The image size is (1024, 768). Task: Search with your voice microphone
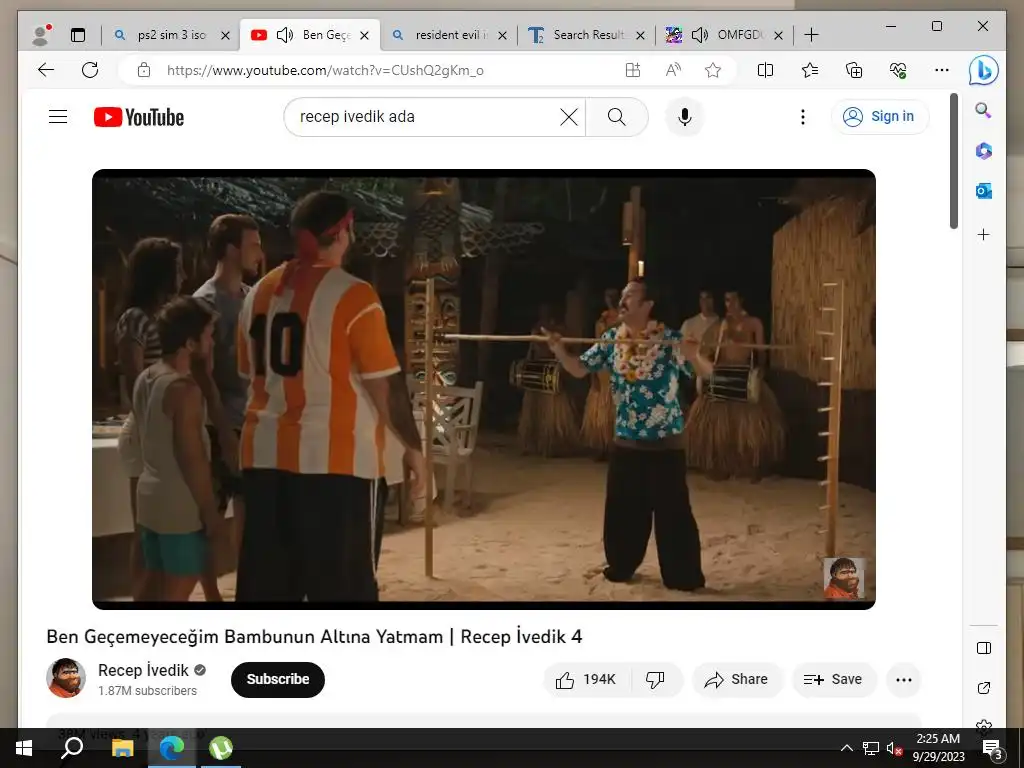click(x=684, y=117)
